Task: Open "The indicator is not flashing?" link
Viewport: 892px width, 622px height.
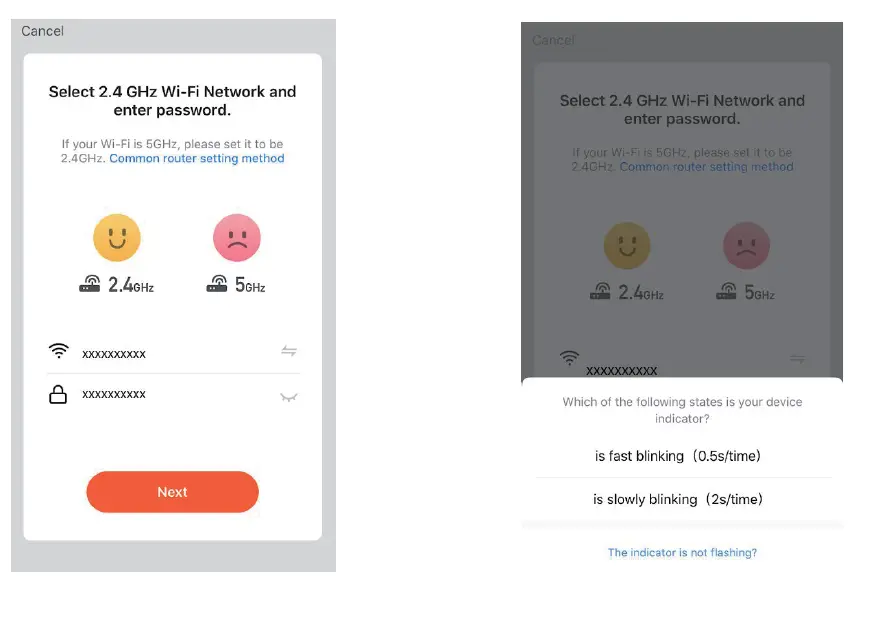Action: [x=682, y=552]
